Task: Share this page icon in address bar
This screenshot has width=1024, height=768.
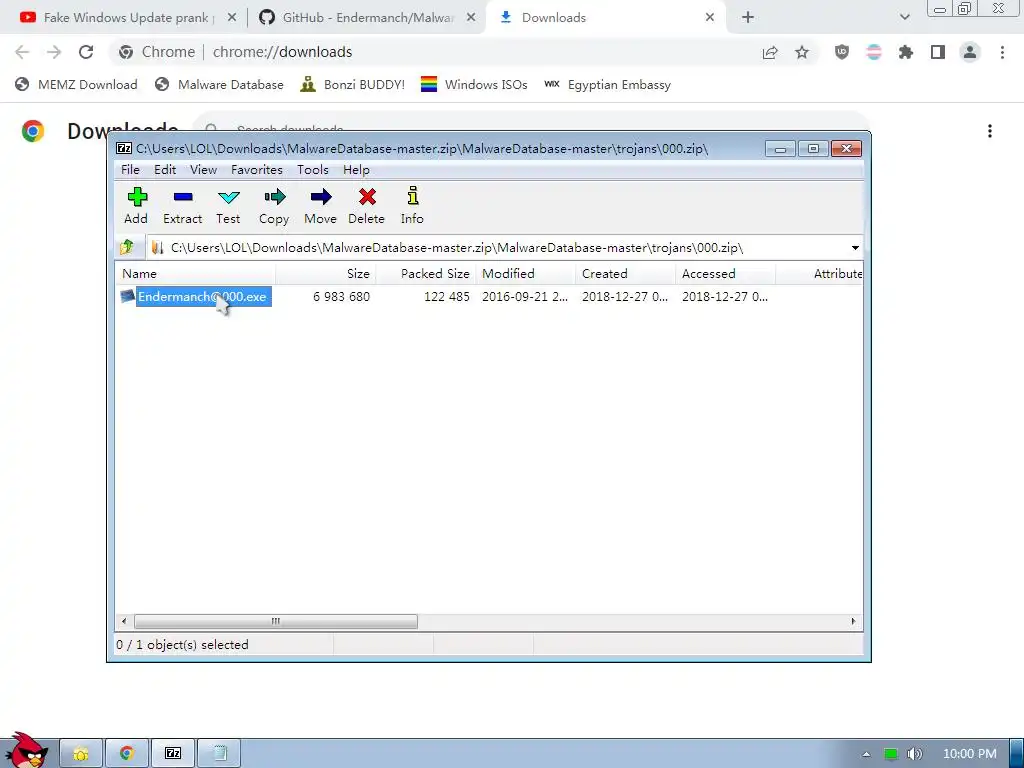Action: coord(770,52)
